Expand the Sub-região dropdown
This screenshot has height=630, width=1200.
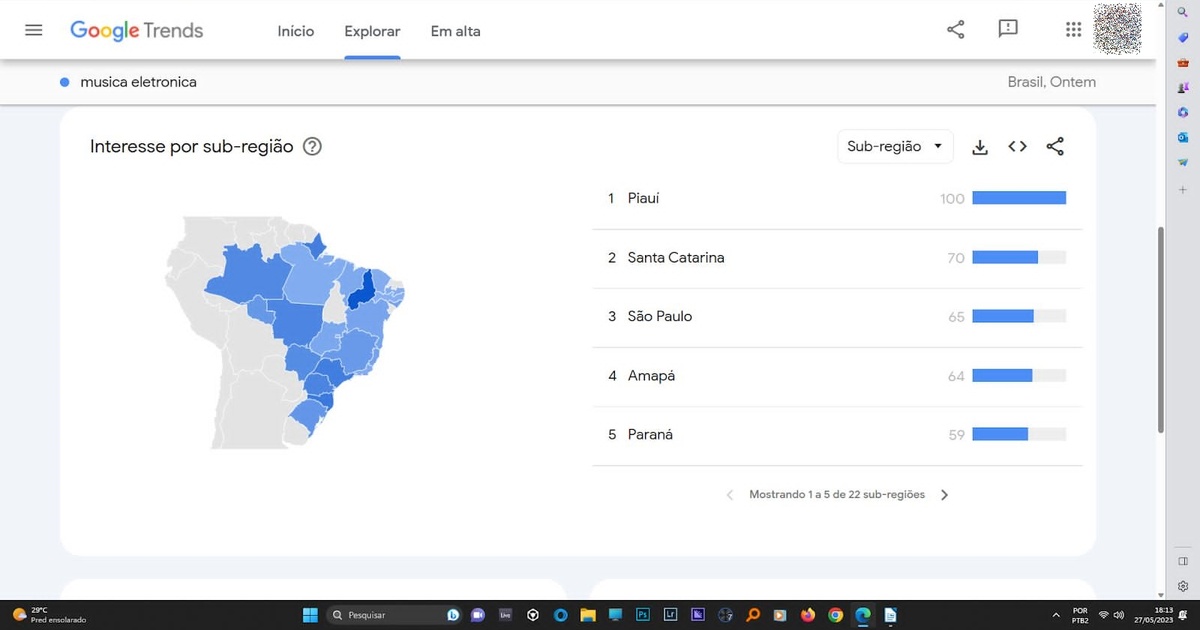click(x=895, y=147)
